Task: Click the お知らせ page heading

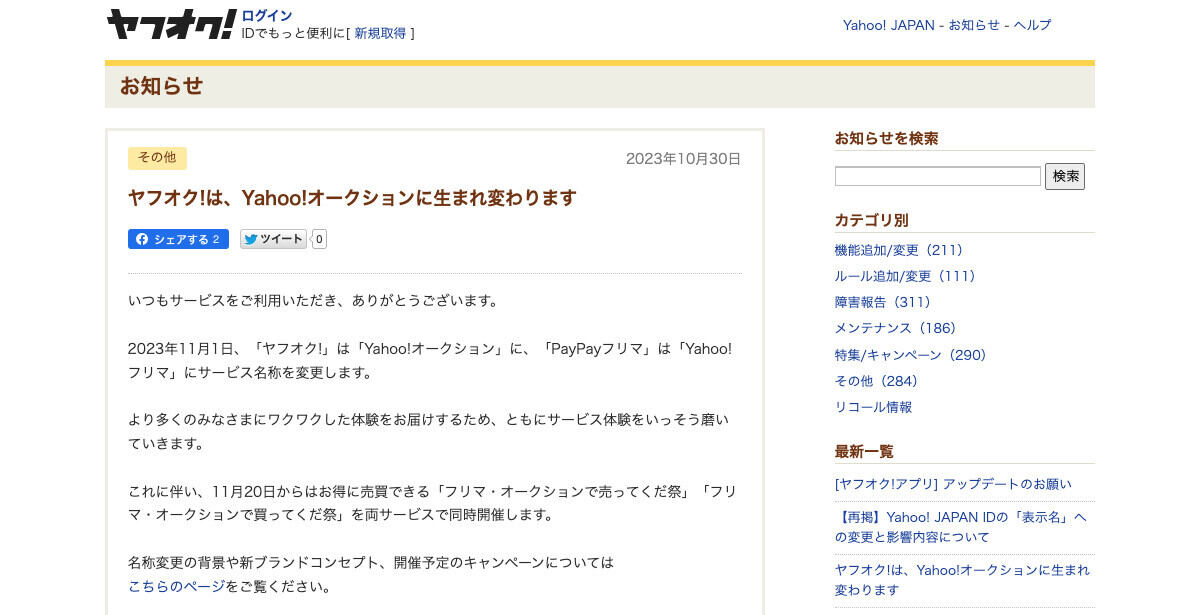Action: point(161,85)
